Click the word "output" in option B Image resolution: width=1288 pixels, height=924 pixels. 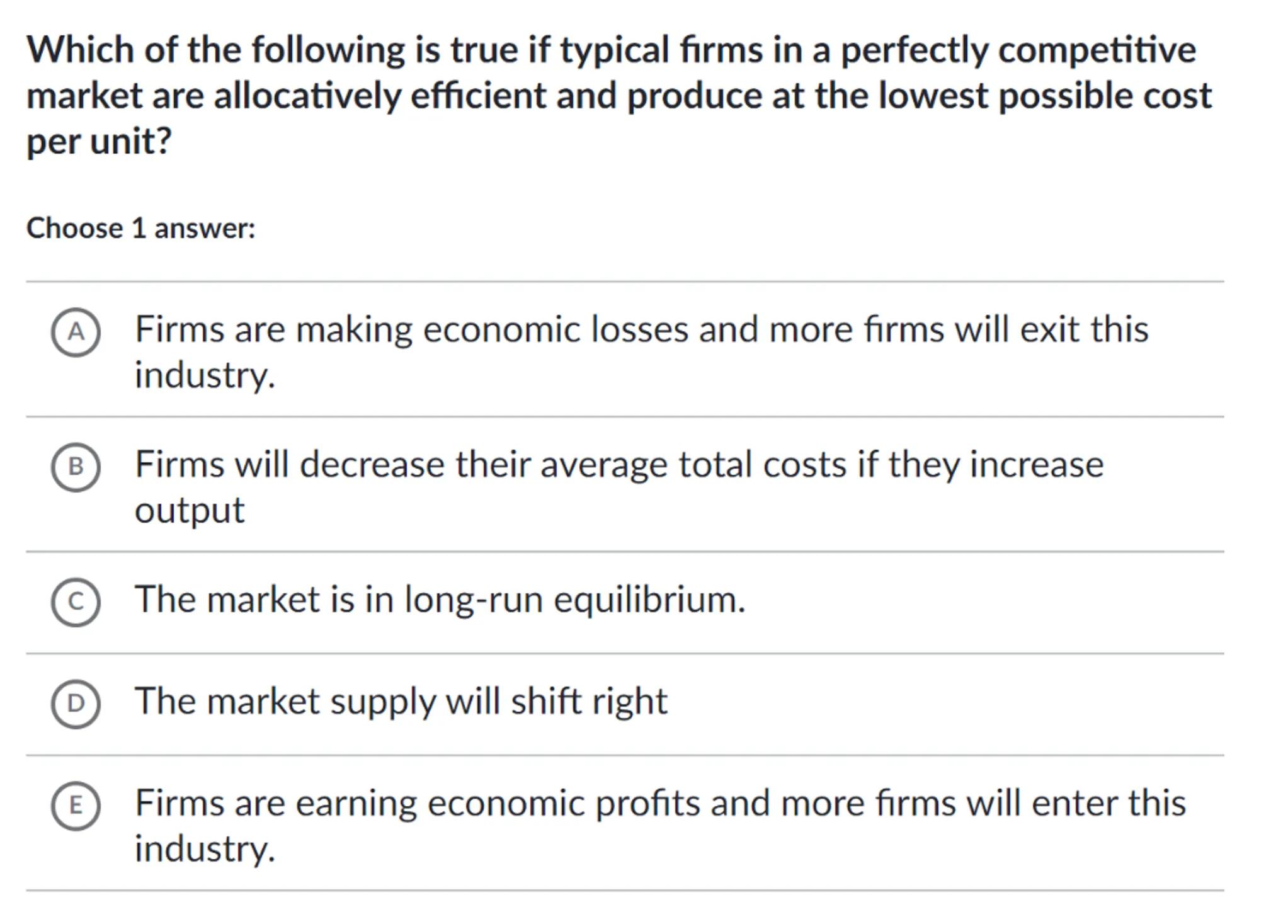(x=189, y=510)
